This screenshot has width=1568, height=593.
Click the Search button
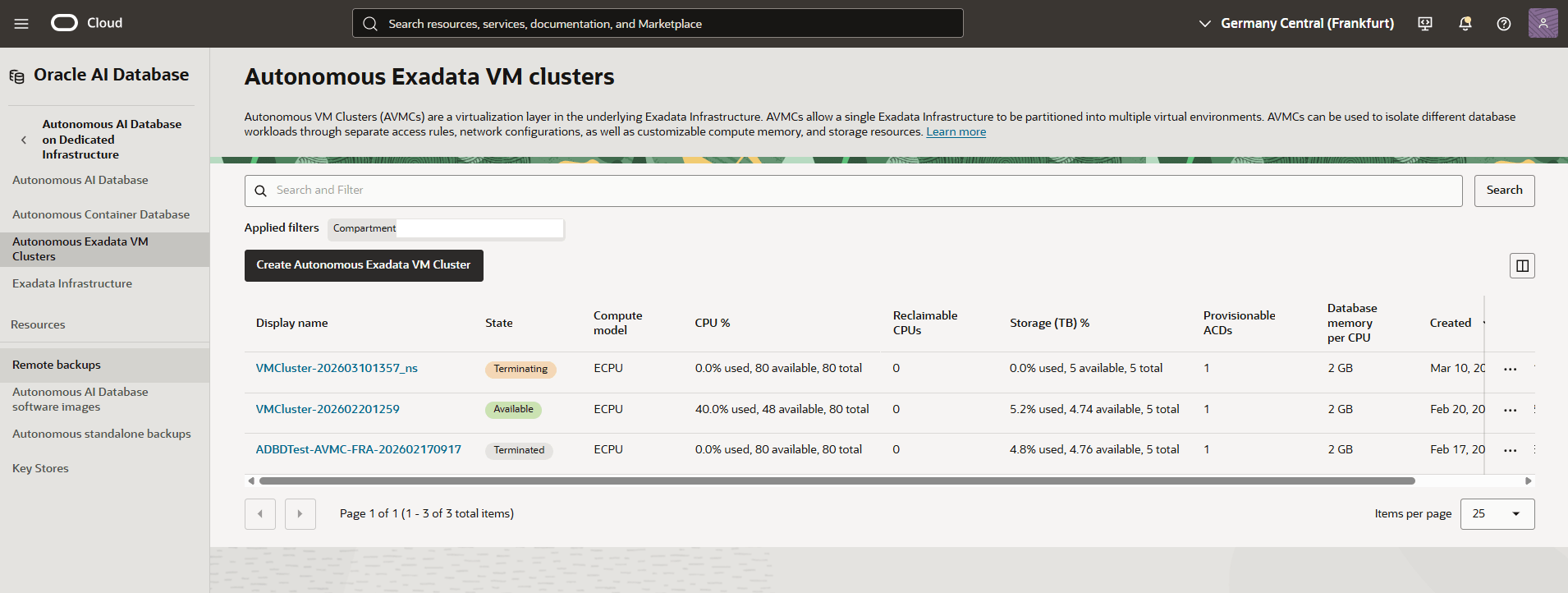click(1504, 191)
